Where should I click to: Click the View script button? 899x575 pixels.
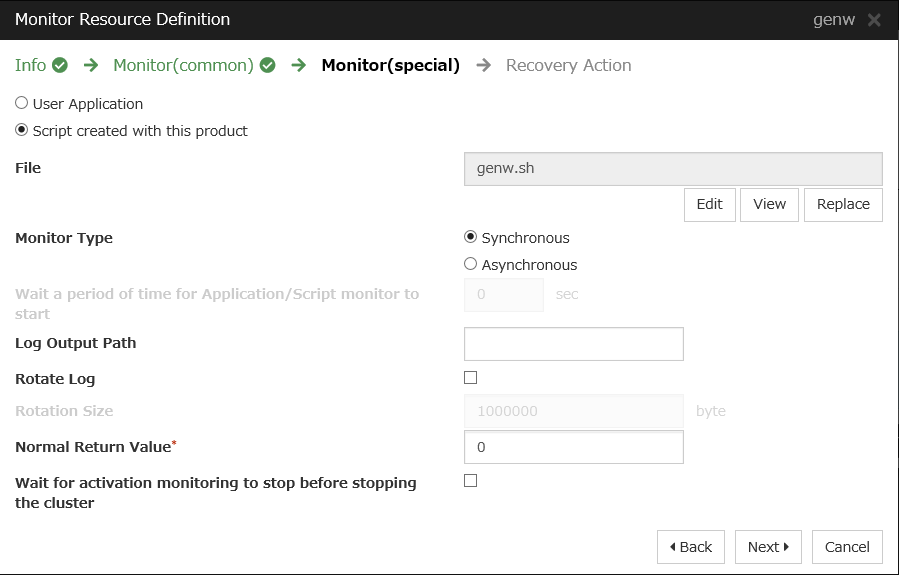(x=769, y=204)
